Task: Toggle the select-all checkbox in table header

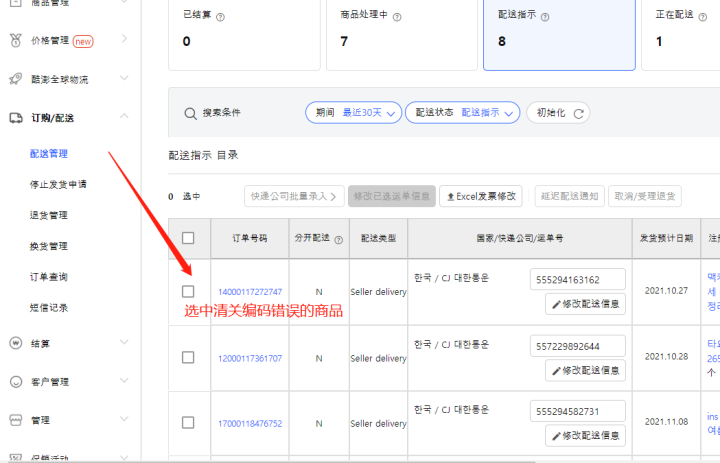Action: tap(188, 238)
